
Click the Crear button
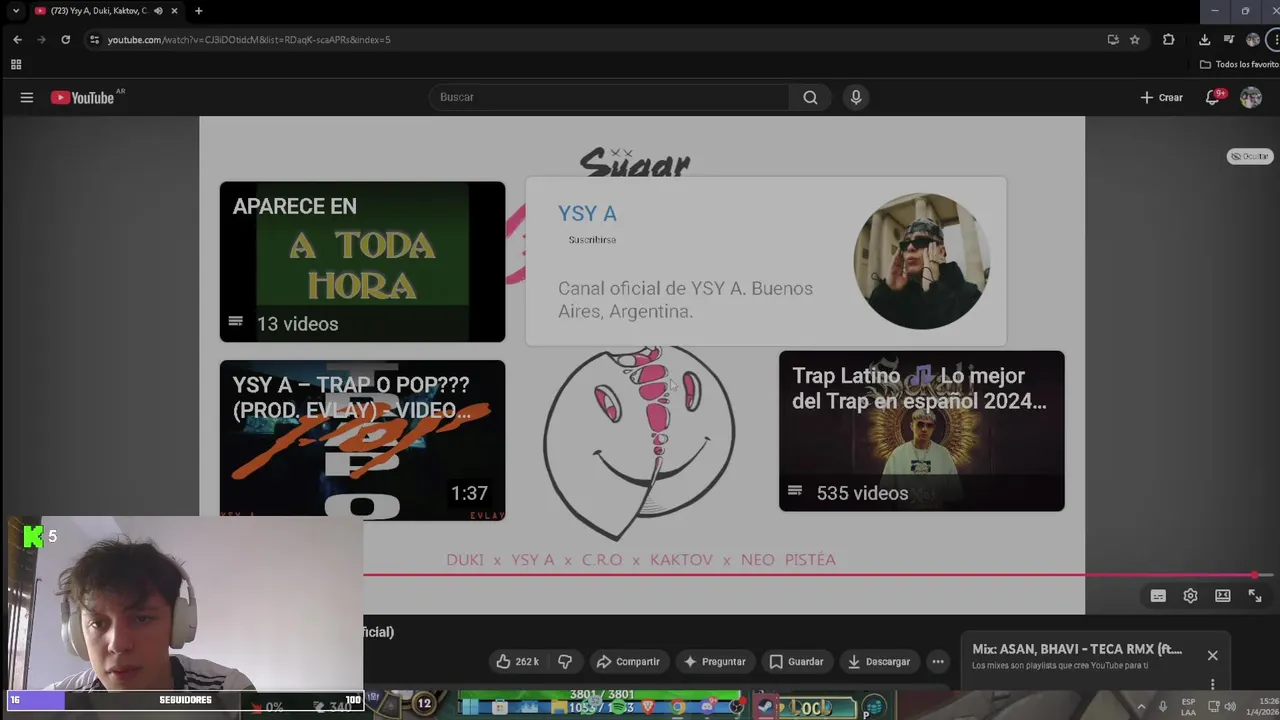[1161, 97]
